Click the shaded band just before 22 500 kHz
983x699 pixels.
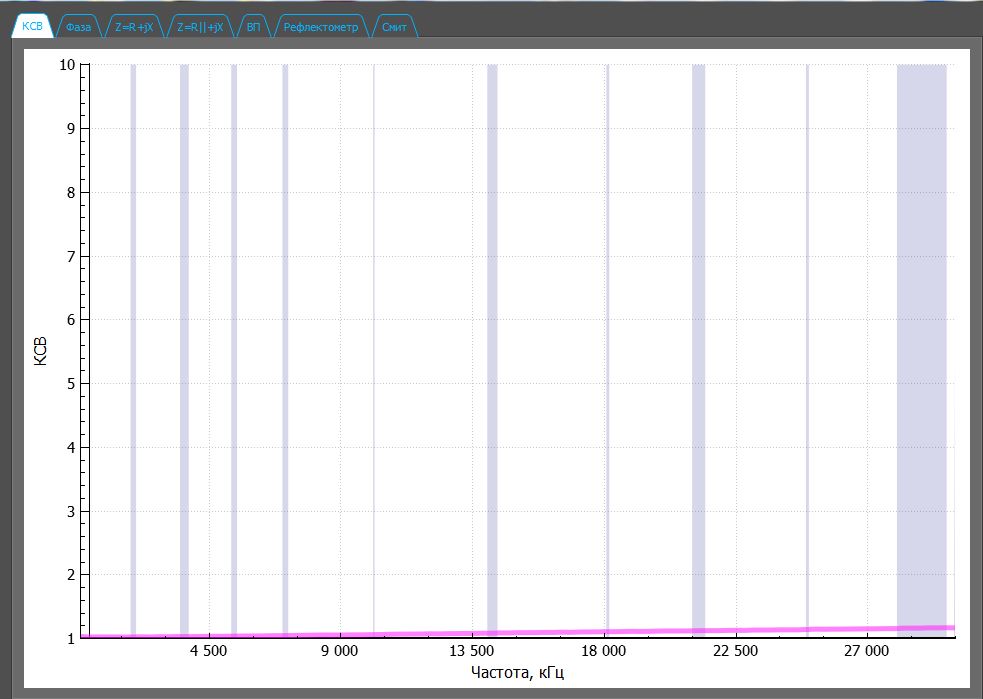[698, 300]
